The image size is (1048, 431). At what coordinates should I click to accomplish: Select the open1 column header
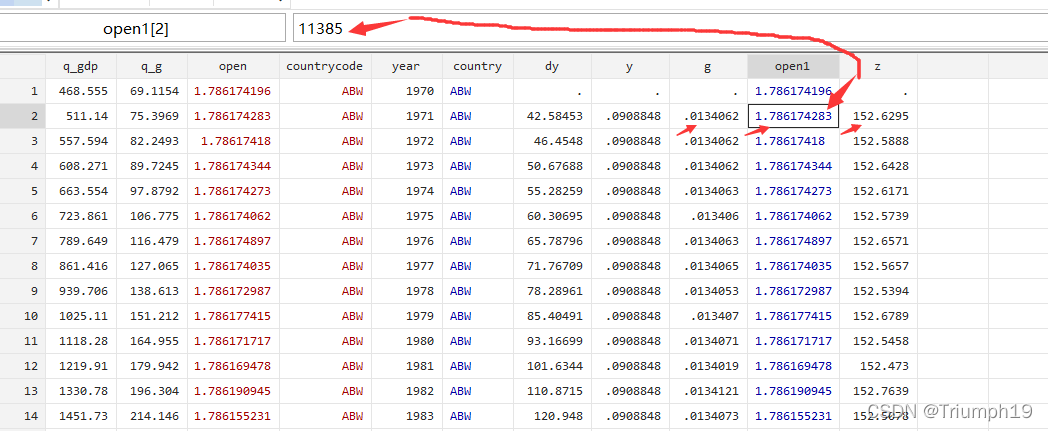[793, 66]
